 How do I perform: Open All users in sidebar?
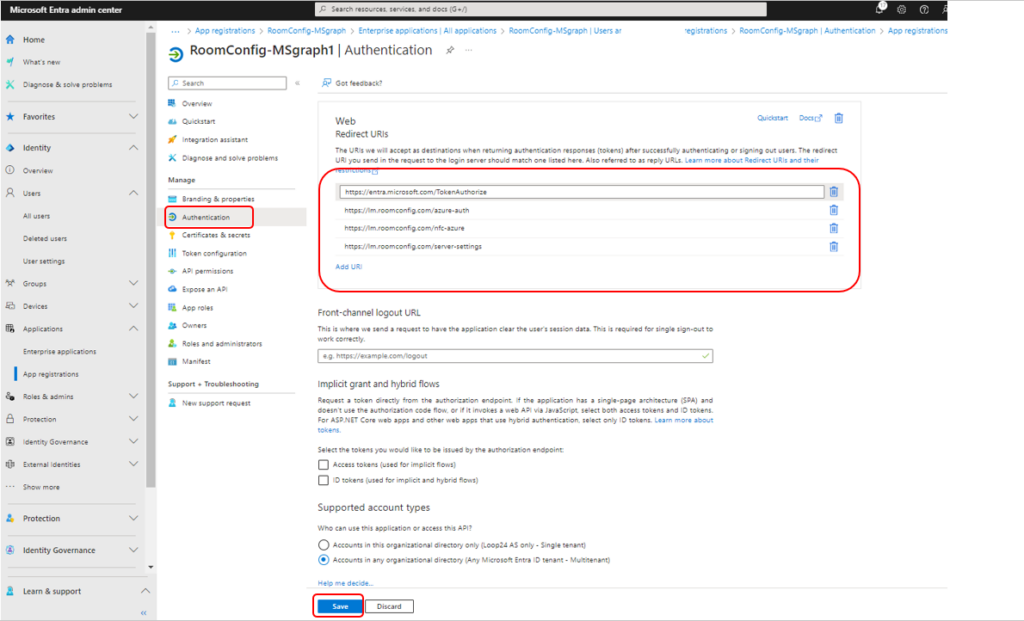coord(37,216)
